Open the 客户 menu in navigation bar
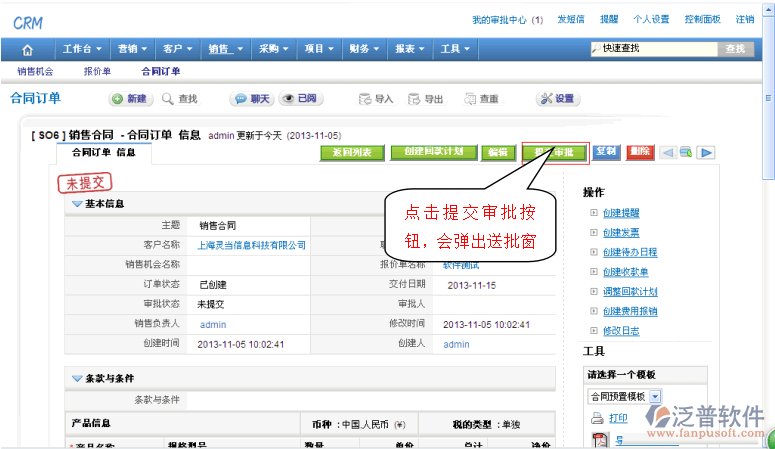The width and height of the screenshot is (775, 449). point(176,48)
